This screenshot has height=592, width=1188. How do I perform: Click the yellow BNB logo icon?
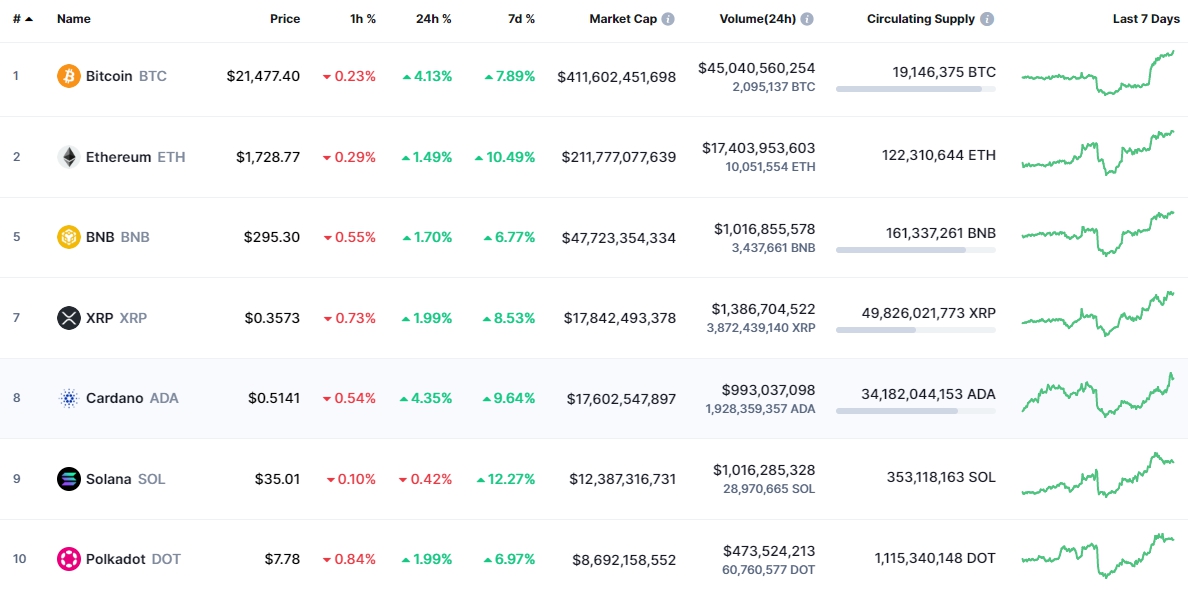(69, 237)
